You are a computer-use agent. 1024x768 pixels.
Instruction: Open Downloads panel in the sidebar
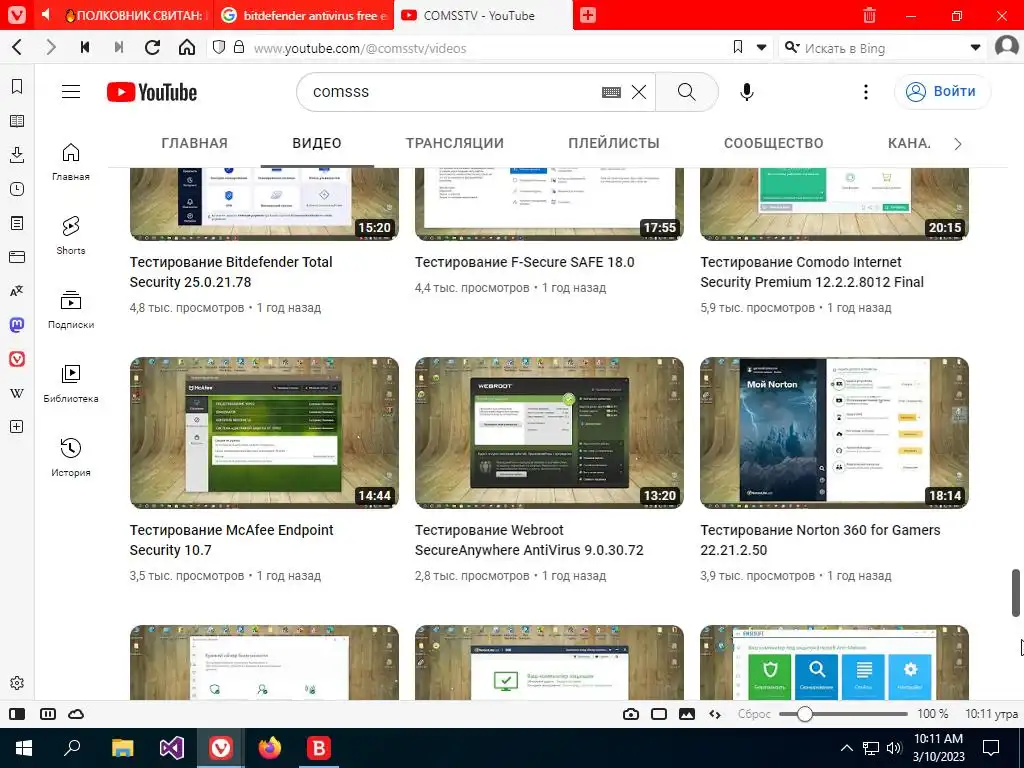pos(17,155)
